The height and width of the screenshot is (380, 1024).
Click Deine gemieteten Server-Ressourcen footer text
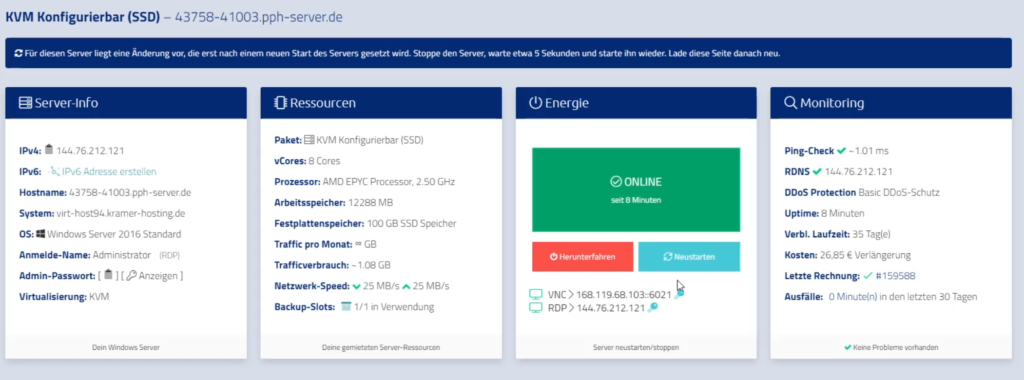click(381, 347)
